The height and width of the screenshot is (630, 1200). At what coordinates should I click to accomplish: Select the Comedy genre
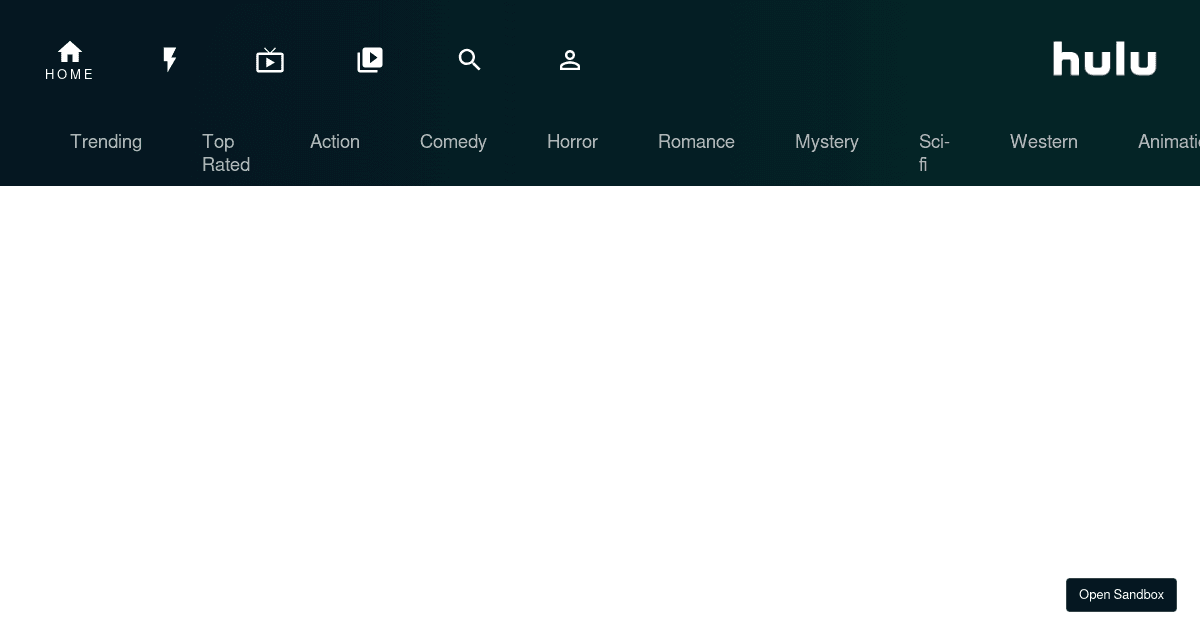(453, 142)
